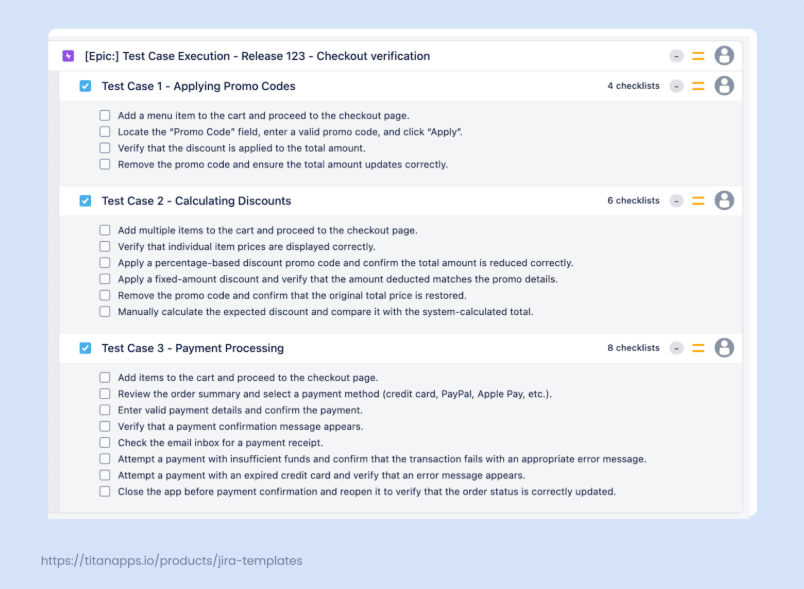804x589 pixels.
Task: Click the assignee avatar for Test Case 1
Action: (x=724, y=86)
